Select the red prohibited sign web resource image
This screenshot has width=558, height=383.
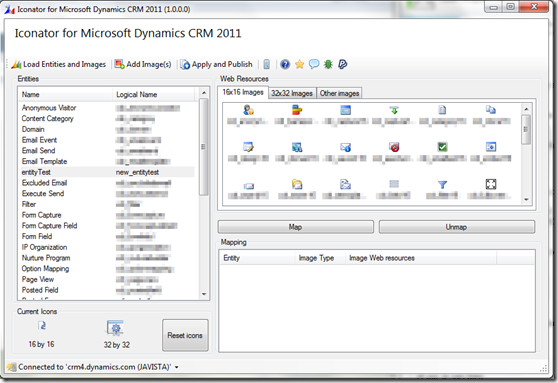click(394, 147)
